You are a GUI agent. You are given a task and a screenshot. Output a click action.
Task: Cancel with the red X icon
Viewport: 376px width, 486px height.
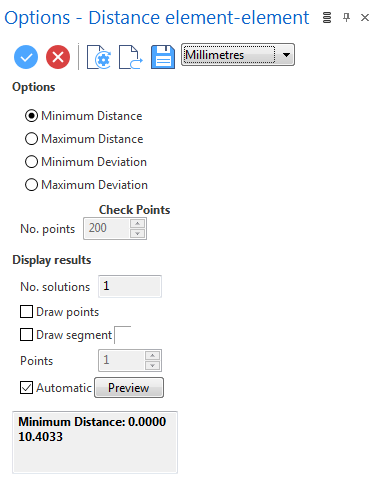58,57
